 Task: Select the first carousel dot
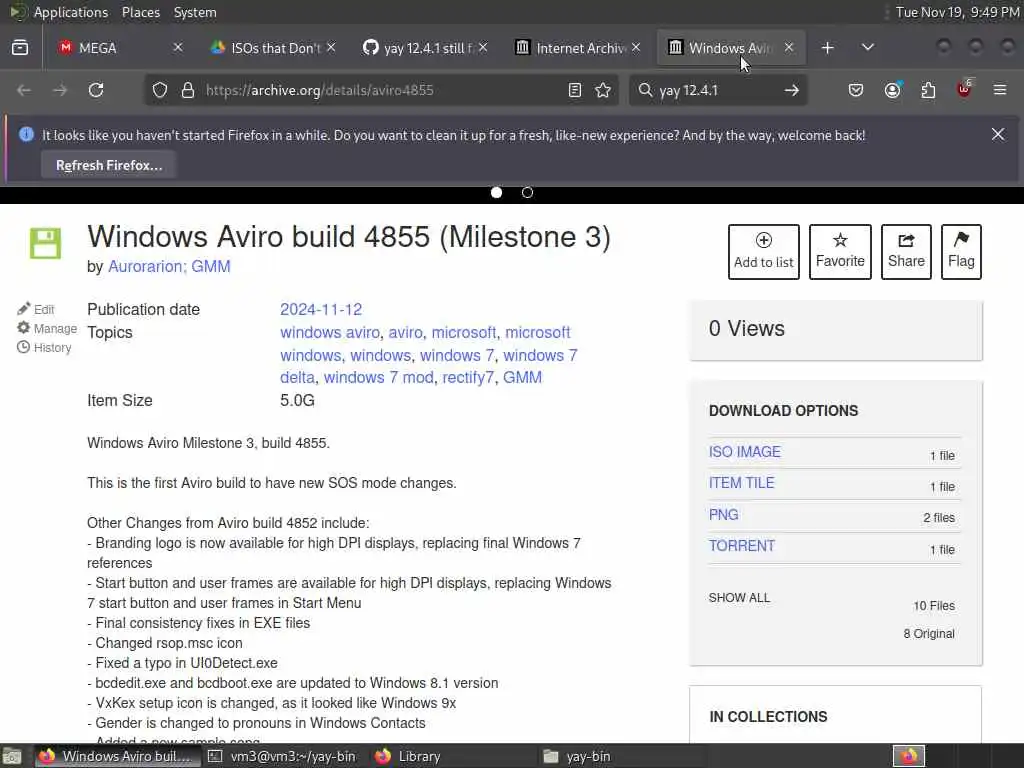(x=496, y=193)
